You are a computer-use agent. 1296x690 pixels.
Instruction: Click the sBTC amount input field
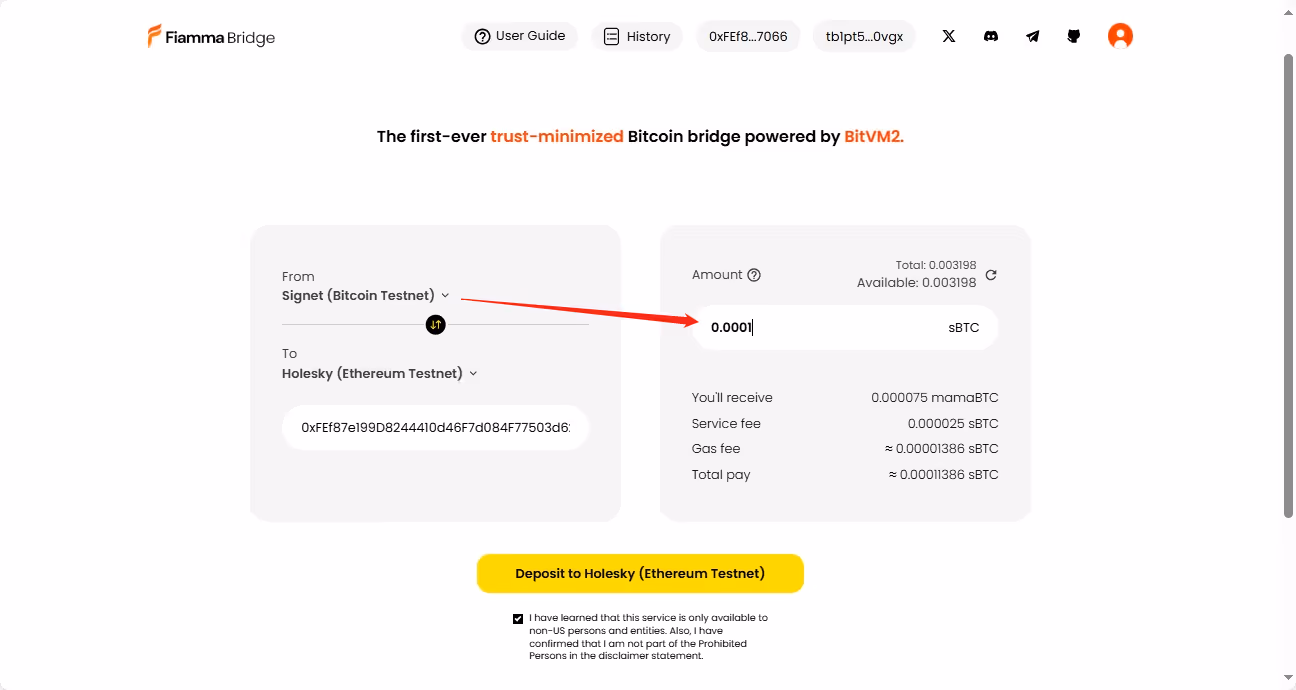(820, 328)
